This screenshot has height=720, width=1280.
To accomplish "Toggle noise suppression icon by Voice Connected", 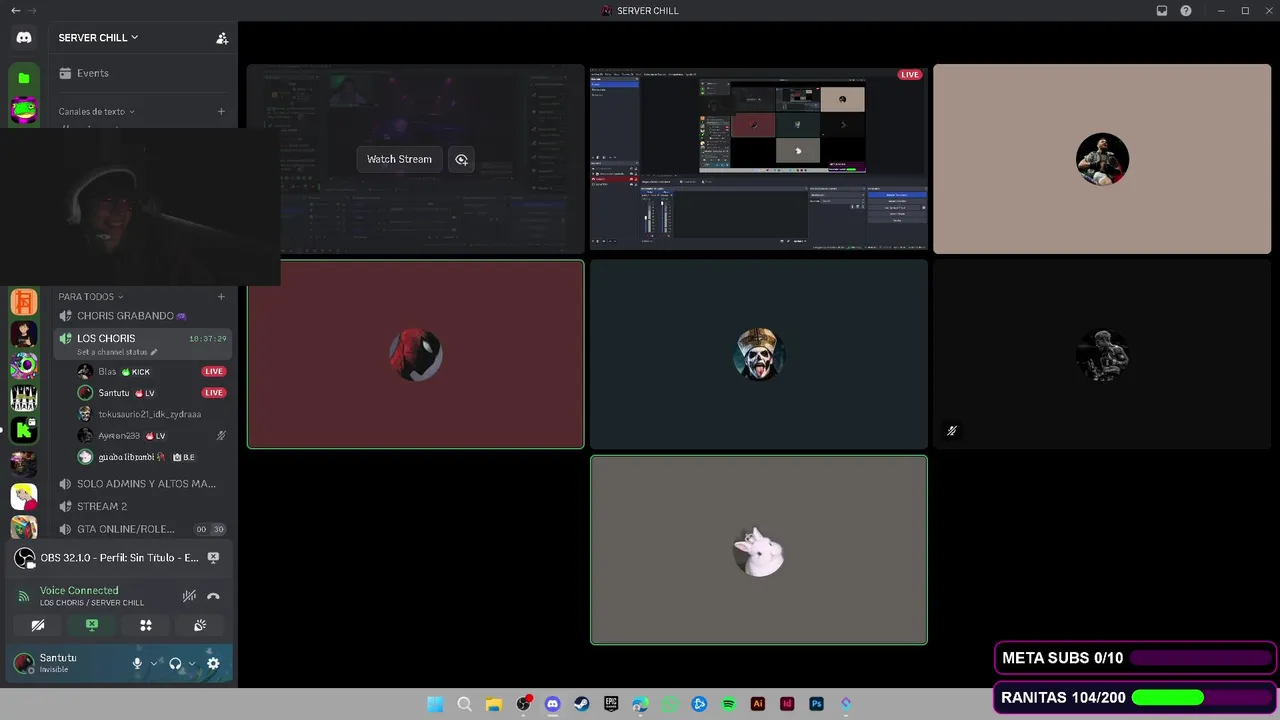I will [189, 596].
